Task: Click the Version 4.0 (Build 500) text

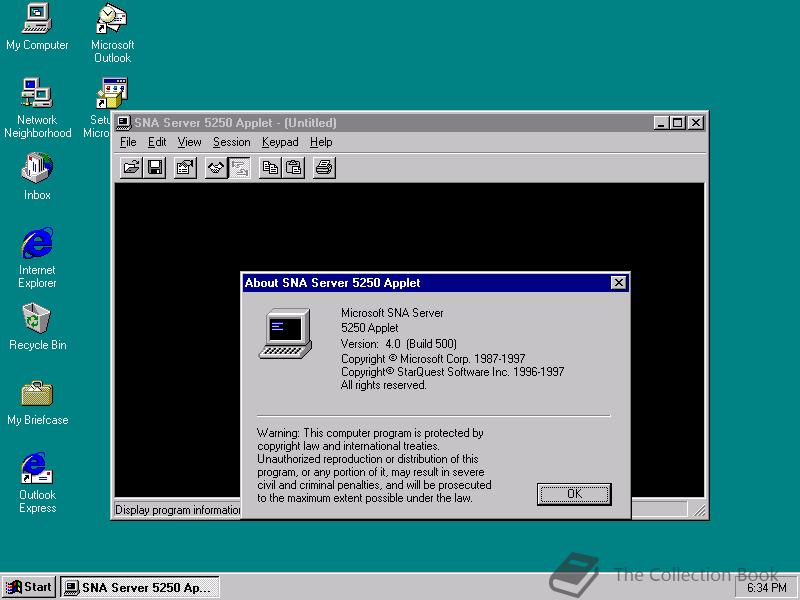Action: point(398,343)
